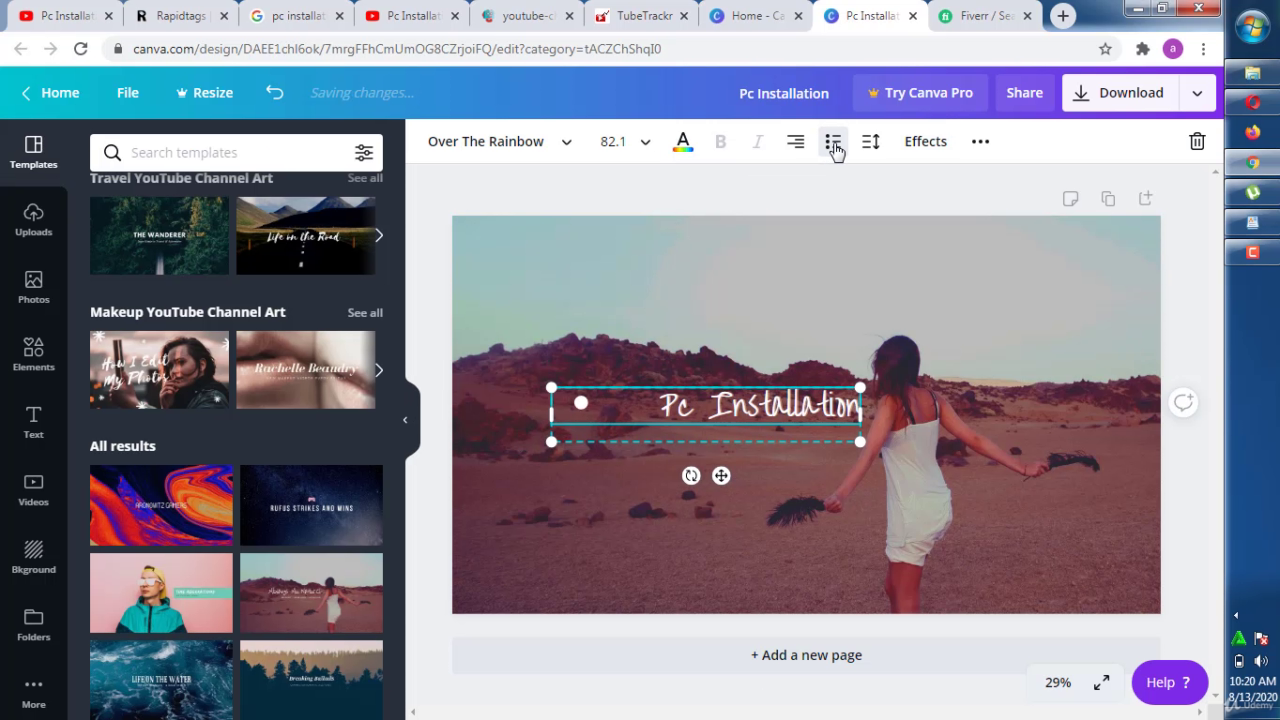Show next Travel YouTube Channel Art templates
The height and width of the screenshot is (720, 1280).
pos(378,236)
